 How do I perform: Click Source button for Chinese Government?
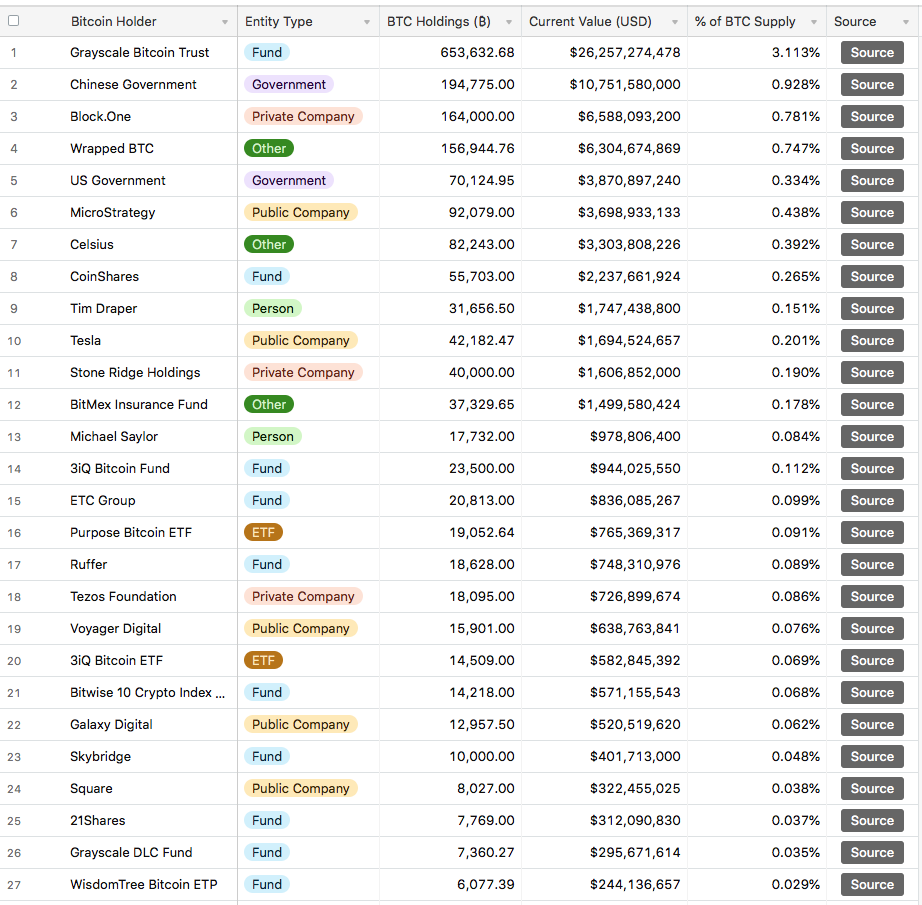[872, 85]
